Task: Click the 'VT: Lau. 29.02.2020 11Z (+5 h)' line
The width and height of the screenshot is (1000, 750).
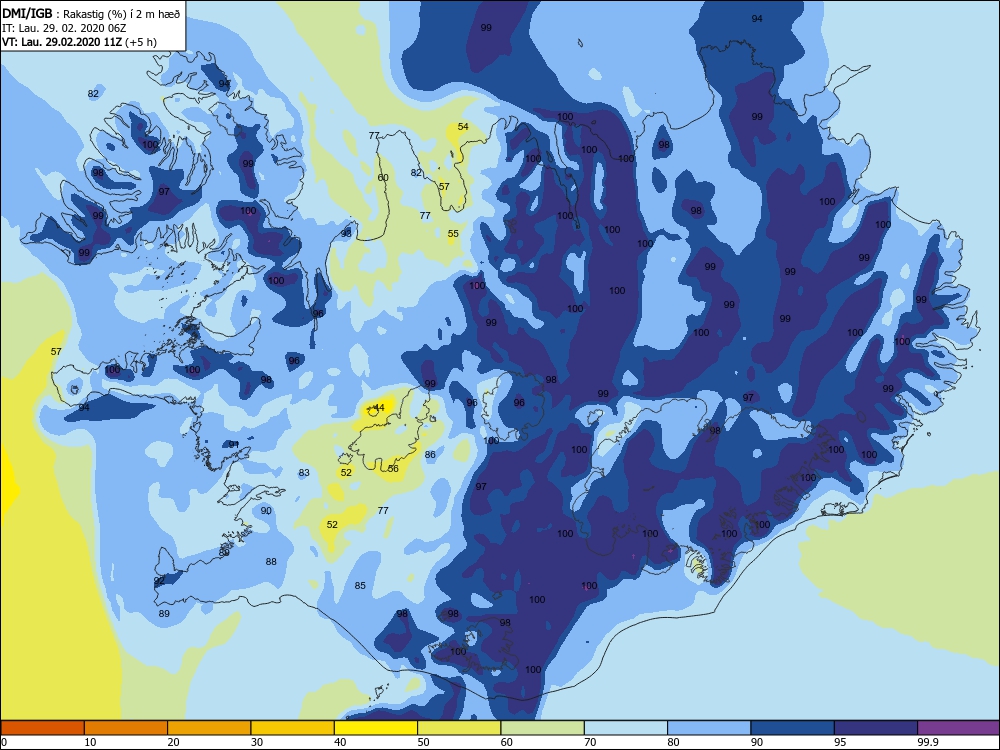Action: [79, 42]
